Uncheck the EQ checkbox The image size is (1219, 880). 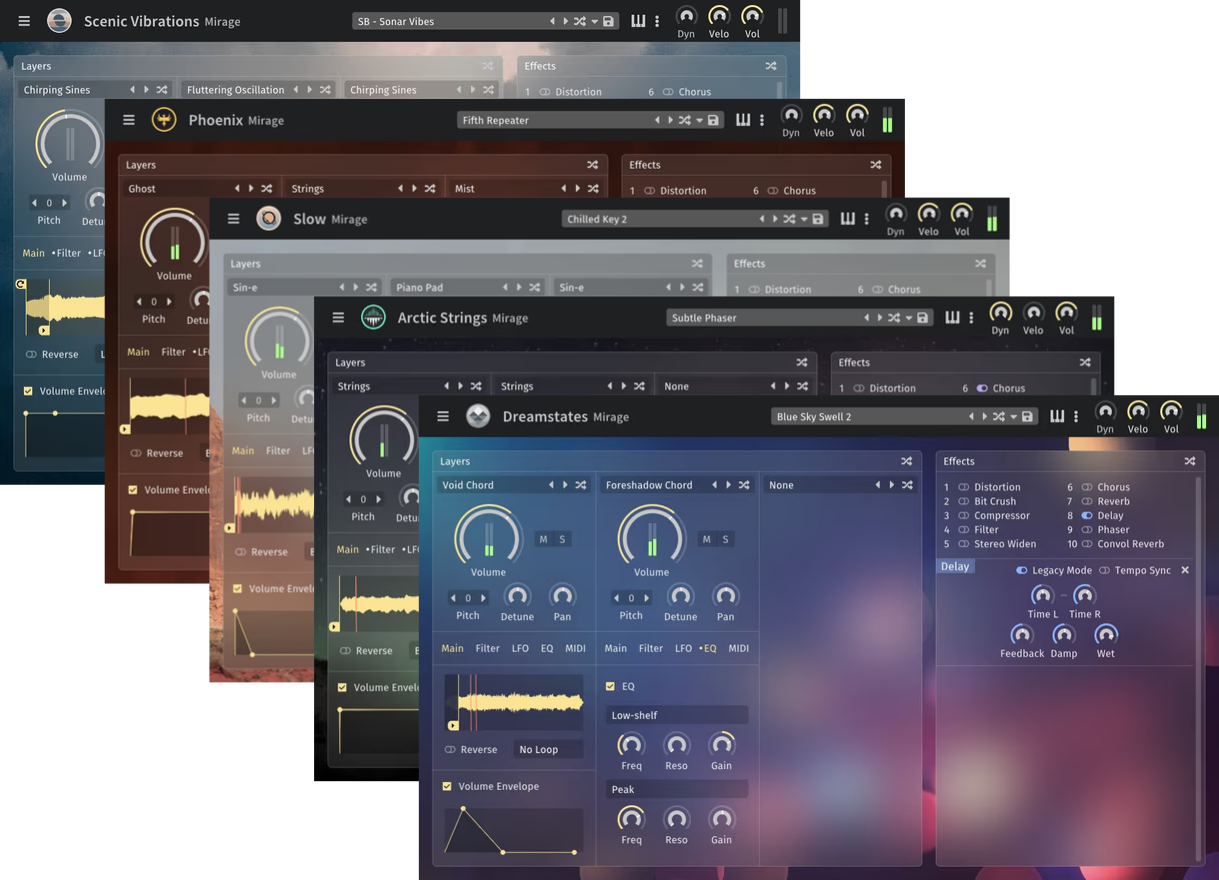(x=610, y=686)
